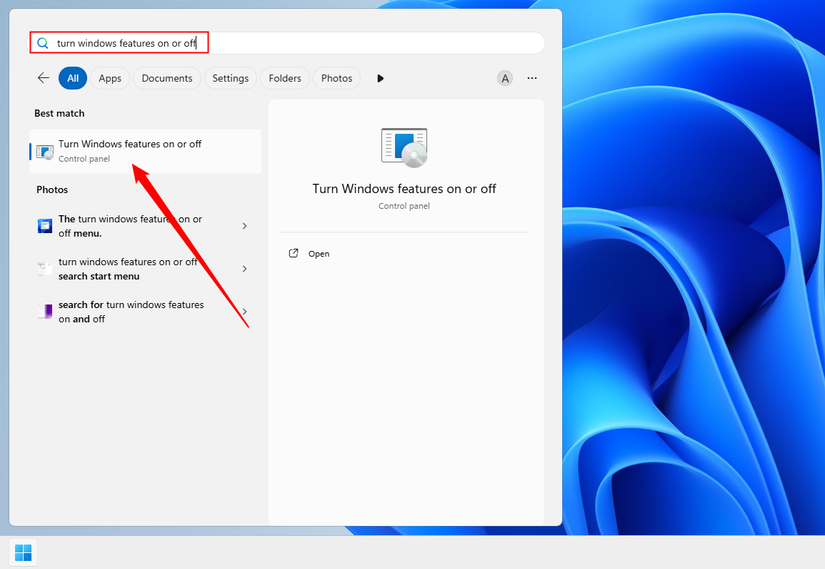The height and width of the screenshot is (569, 825).
Task: Go back with the left arrow
Action: tap(43, 78)
